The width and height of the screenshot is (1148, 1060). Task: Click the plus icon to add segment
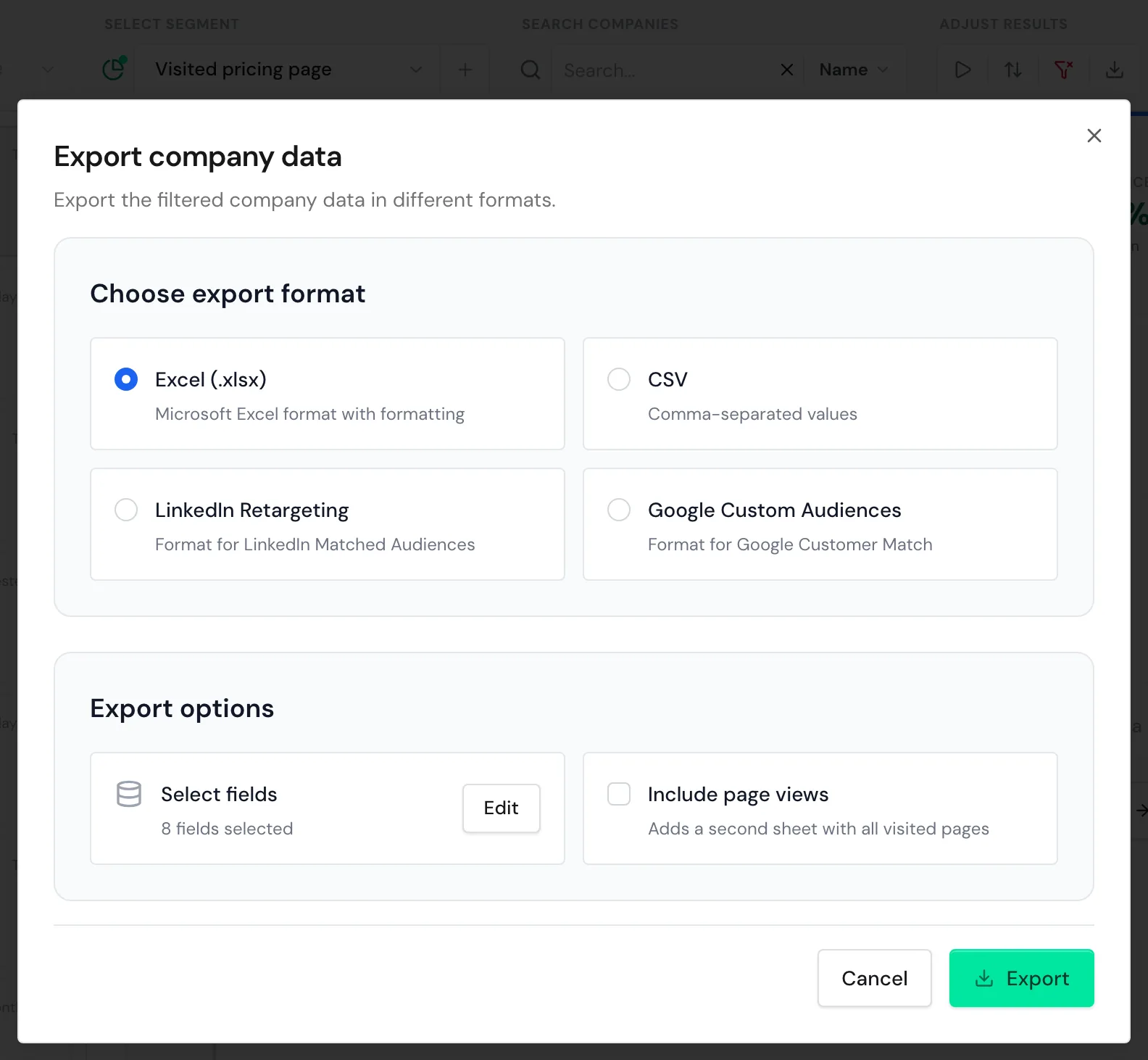pyautogui.click(x=465, y=70)
